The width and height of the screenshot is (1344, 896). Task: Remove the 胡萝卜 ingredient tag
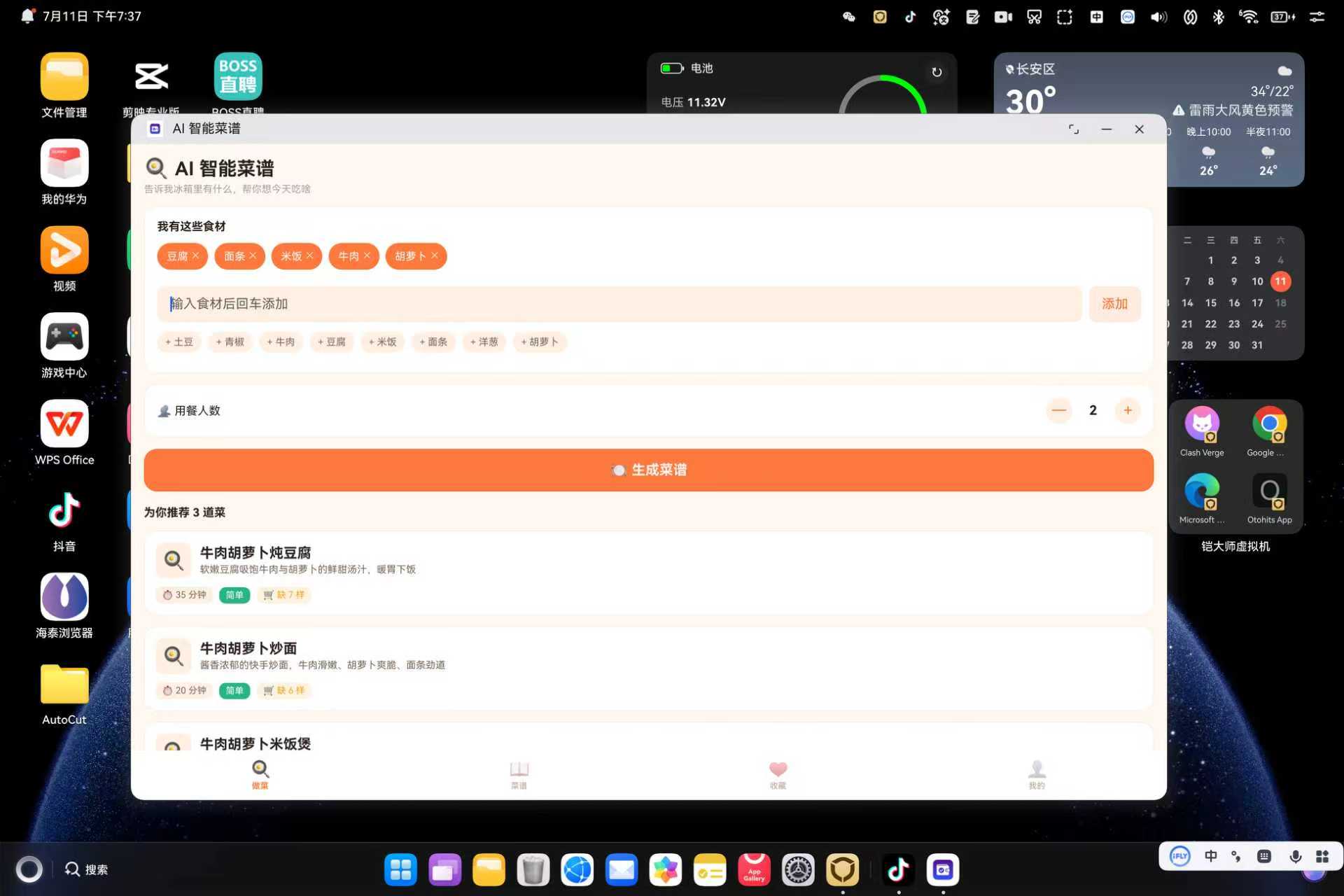coord(435,255)
